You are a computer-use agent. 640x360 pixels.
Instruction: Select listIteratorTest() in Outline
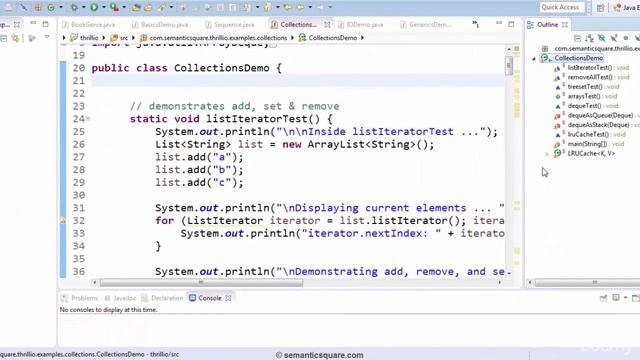(590, 68)
